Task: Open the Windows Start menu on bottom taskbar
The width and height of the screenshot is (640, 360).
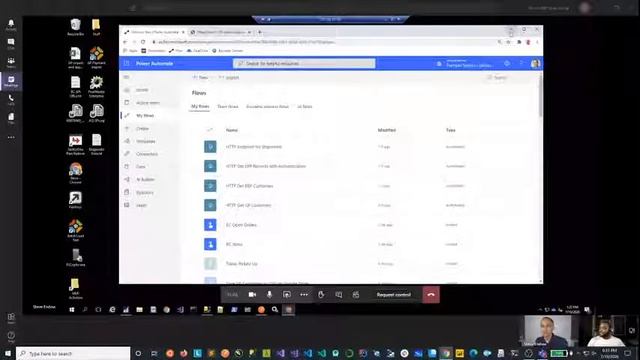Action: [8, 353]
